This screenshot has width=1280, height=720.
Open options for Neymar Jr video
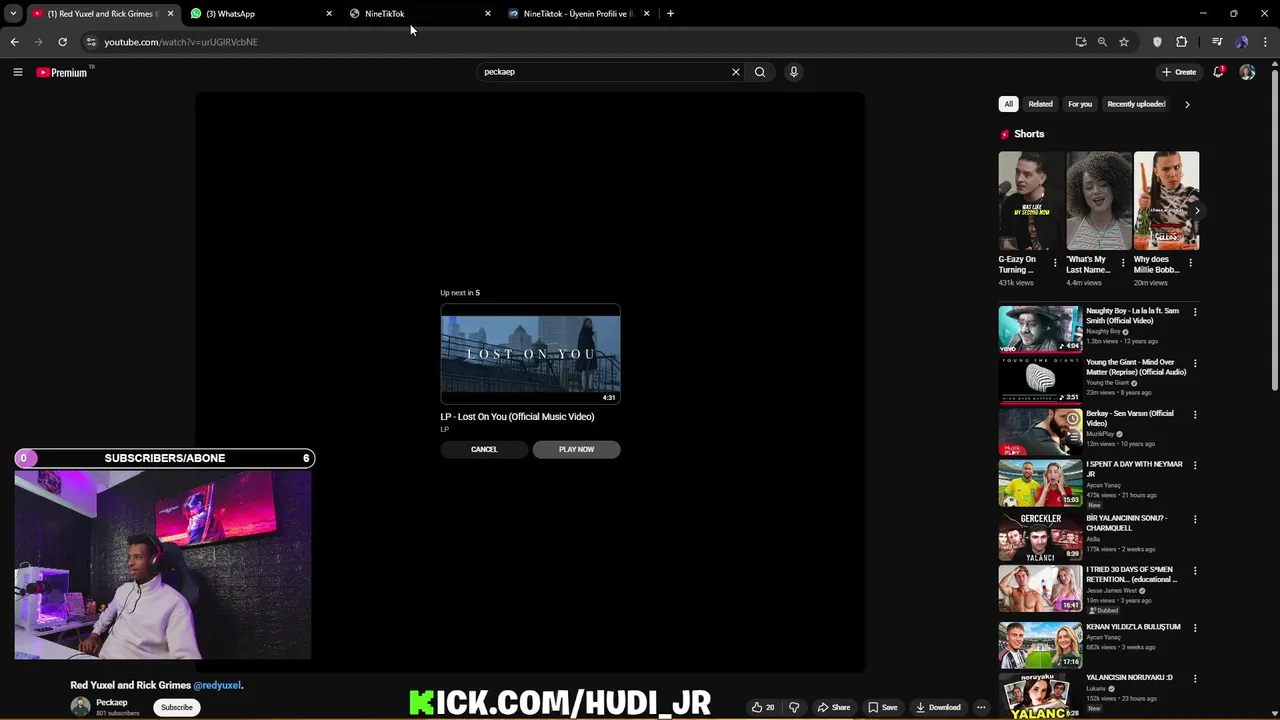point(1195,465)
